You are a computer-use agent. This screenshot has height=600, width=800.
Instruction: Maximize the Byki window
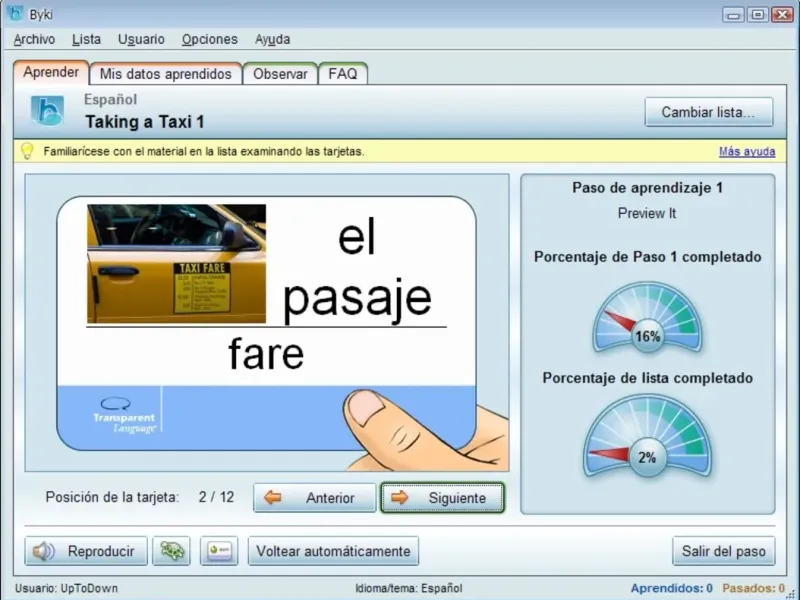click(x=758, y=14)
